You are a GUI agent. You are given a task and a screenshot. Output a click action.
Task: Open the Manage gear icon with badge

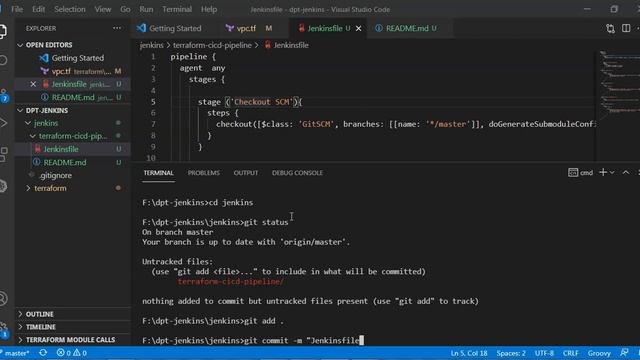(x=4, y=330)
